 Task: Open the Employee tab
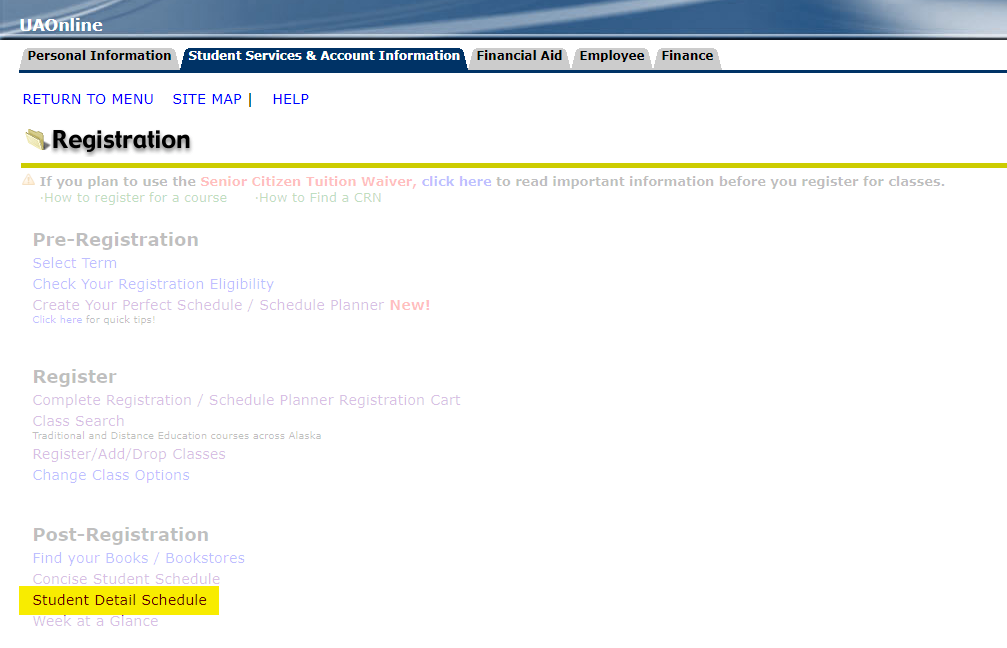coord(612,56)
